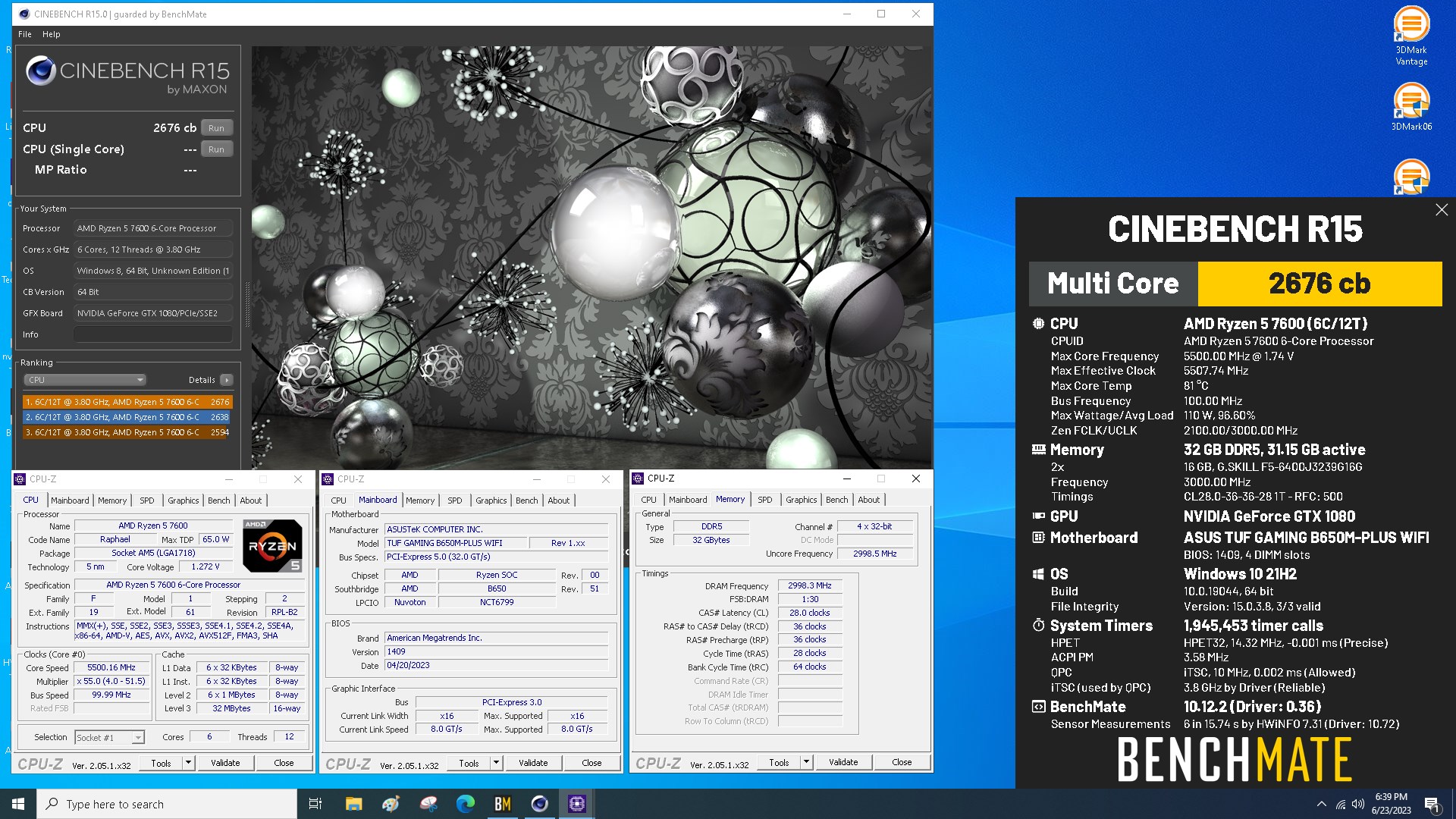Click Tools button in left CPU-Z window
1456x819 pixels.
pyautogui.click(x=162, y=764)
